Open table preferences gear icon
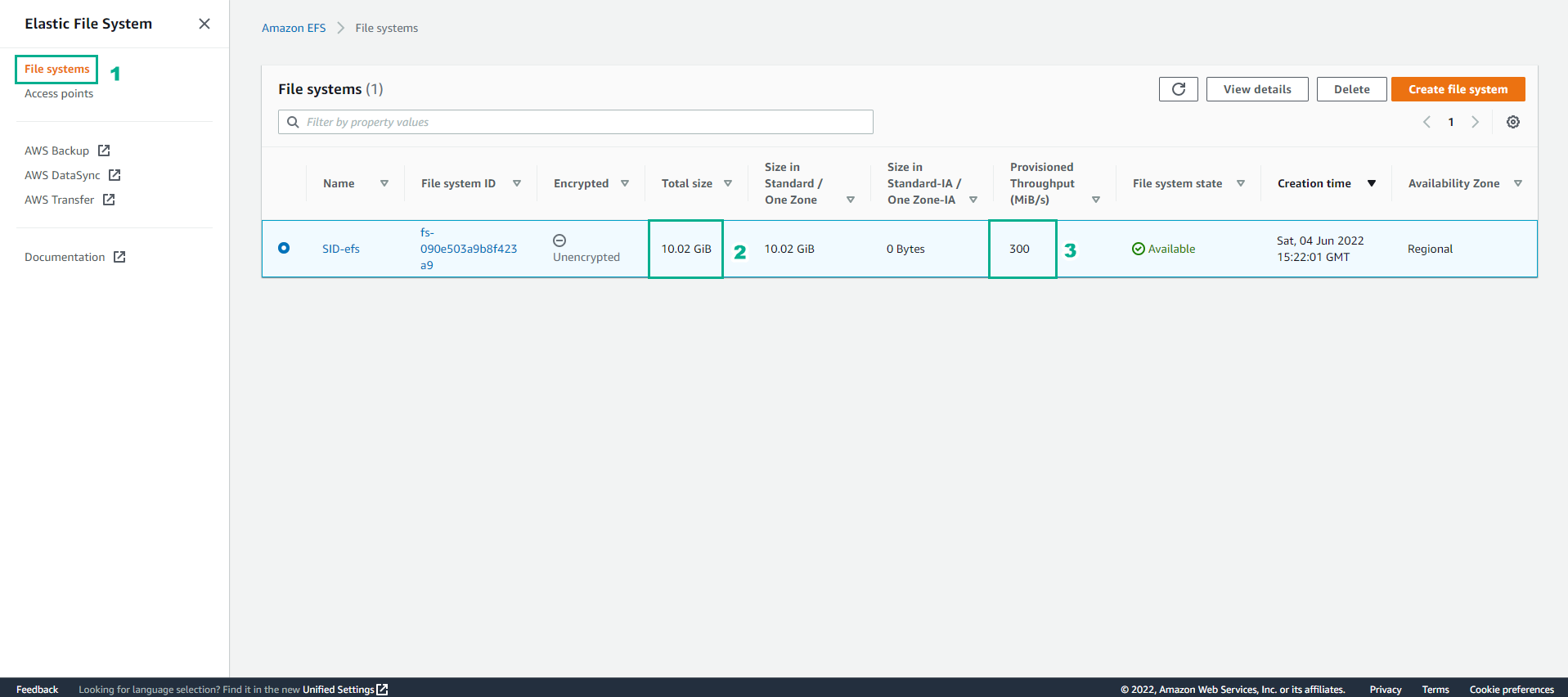This screenshot has height=697, width=1568. [1513, 122]
